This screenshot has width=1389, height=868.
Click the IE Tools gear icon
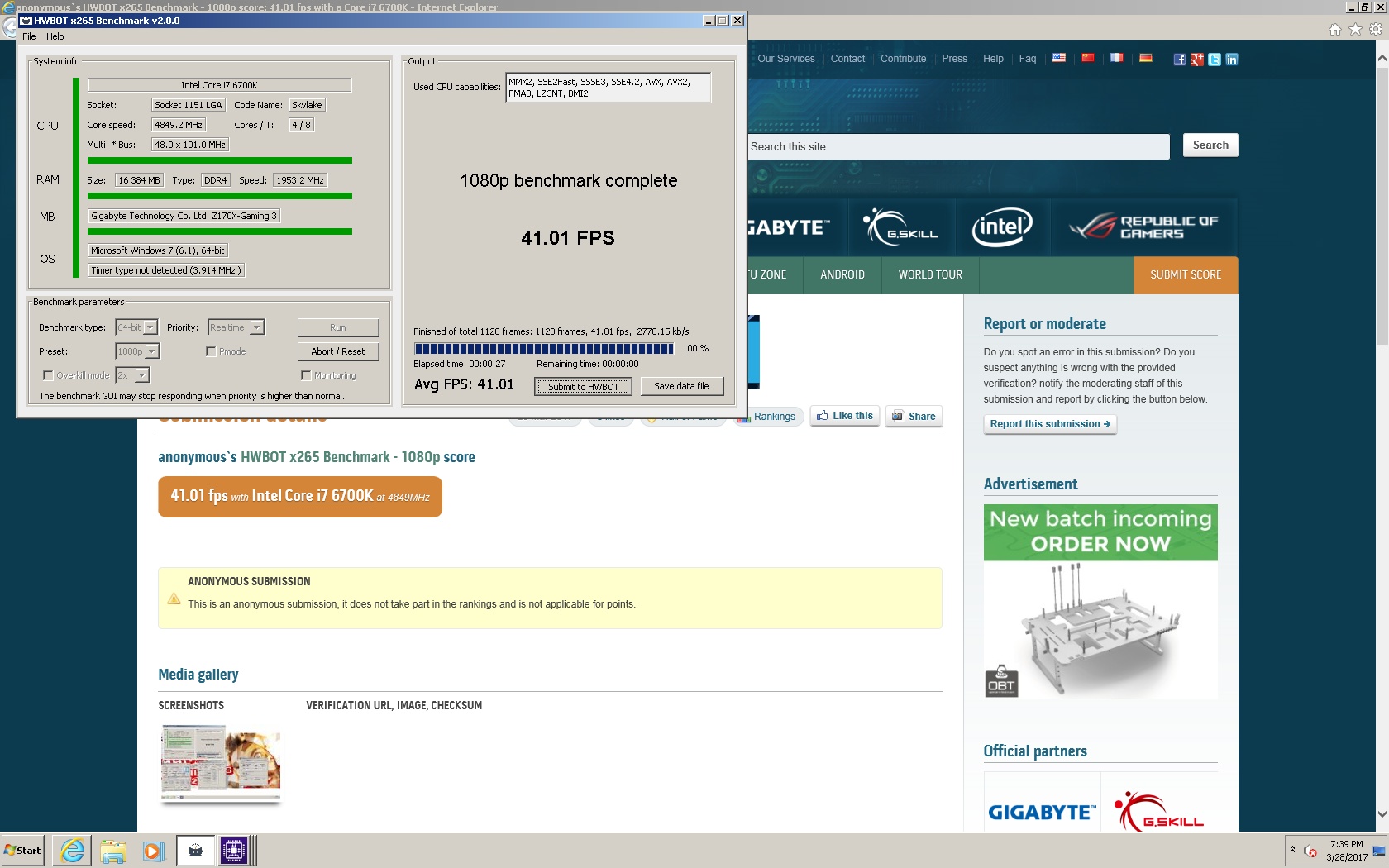1376,30
